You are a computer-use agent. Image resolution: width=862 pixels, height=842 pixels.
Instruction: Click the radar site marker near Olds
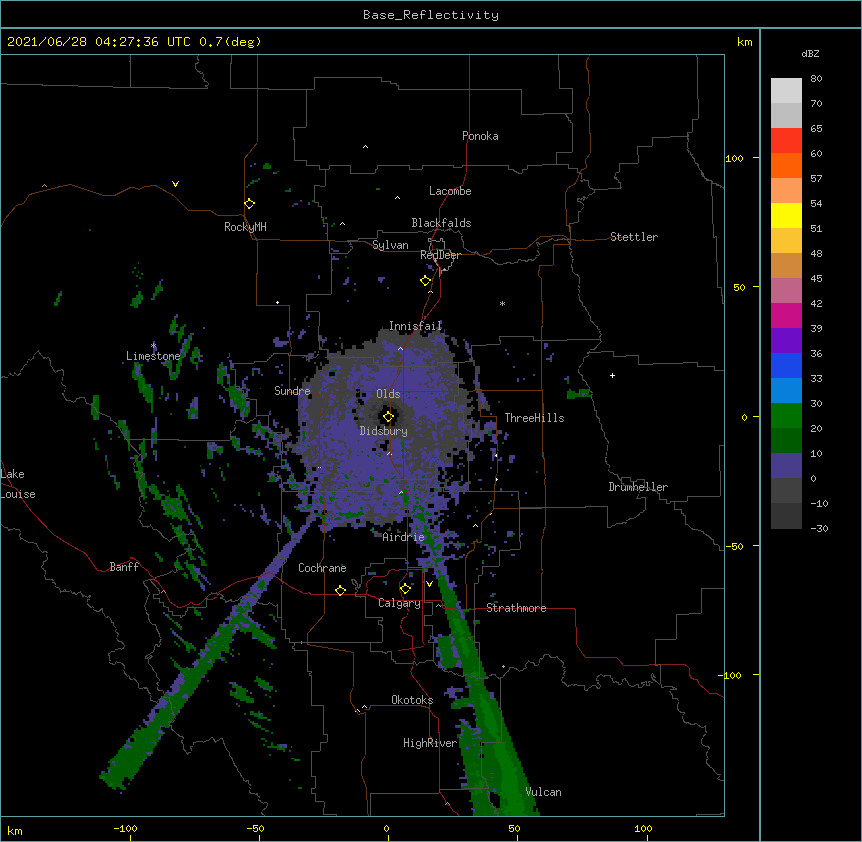point(388,417)
